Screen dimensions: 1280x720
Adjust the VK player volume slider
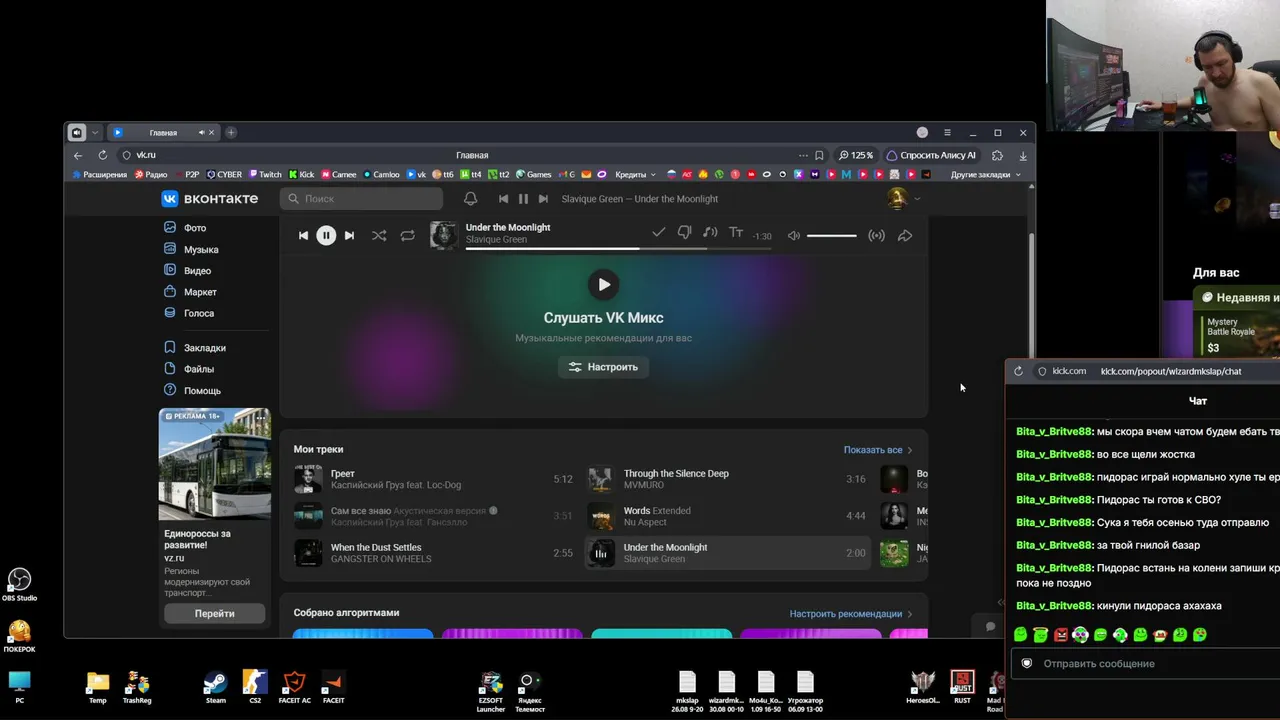point(831,236)
